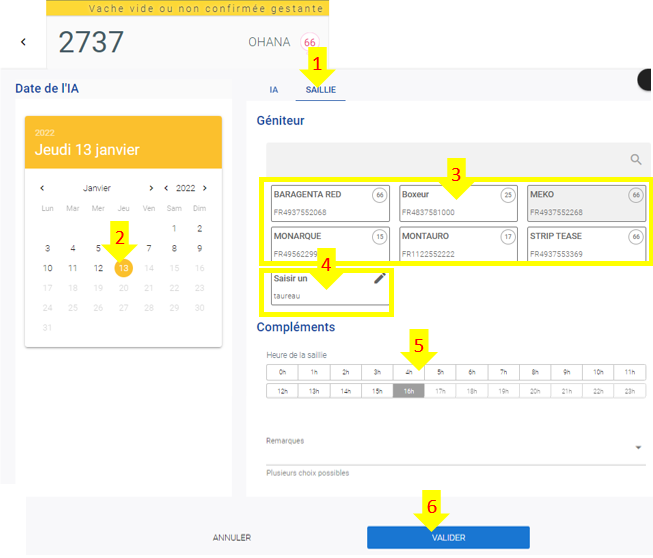Image resolution: width=653 pixels, height=558 pixels.
Task: Click the Janvier month label
Action: (97, 188)
